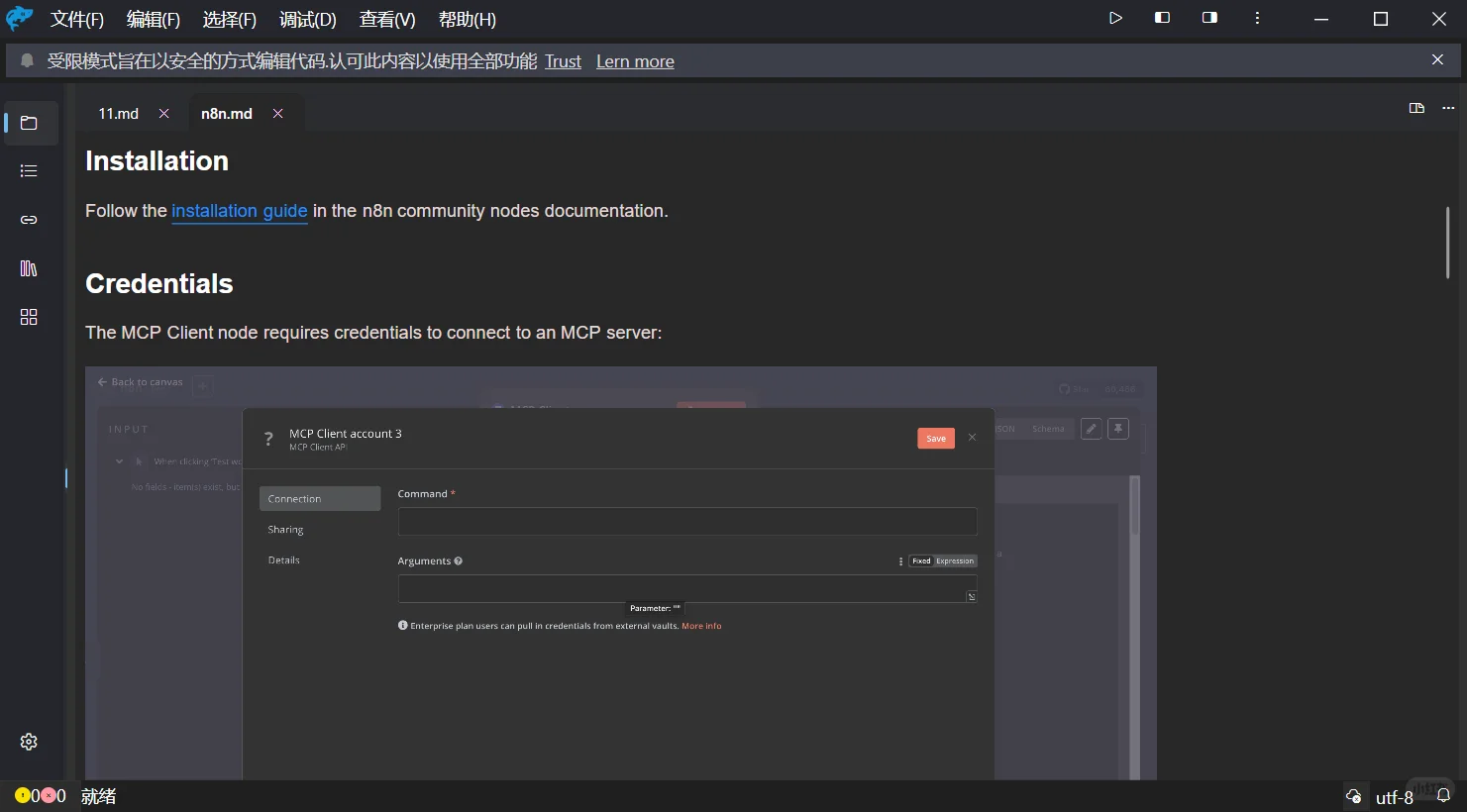
Task: Open notifications bell in status bar
Action: tap(1444, 795)
